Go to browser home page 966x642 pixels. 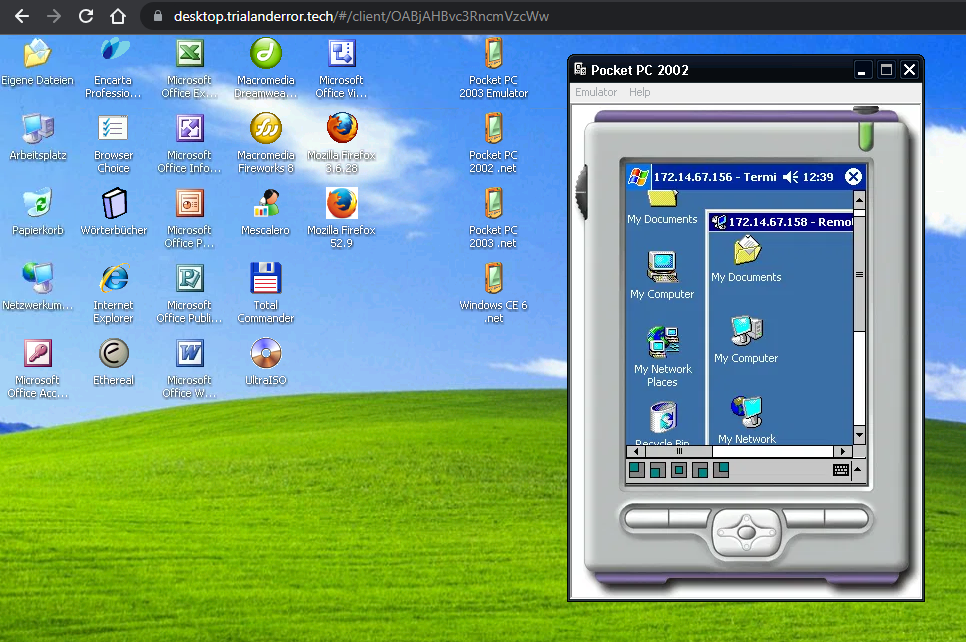coord(118,16)
